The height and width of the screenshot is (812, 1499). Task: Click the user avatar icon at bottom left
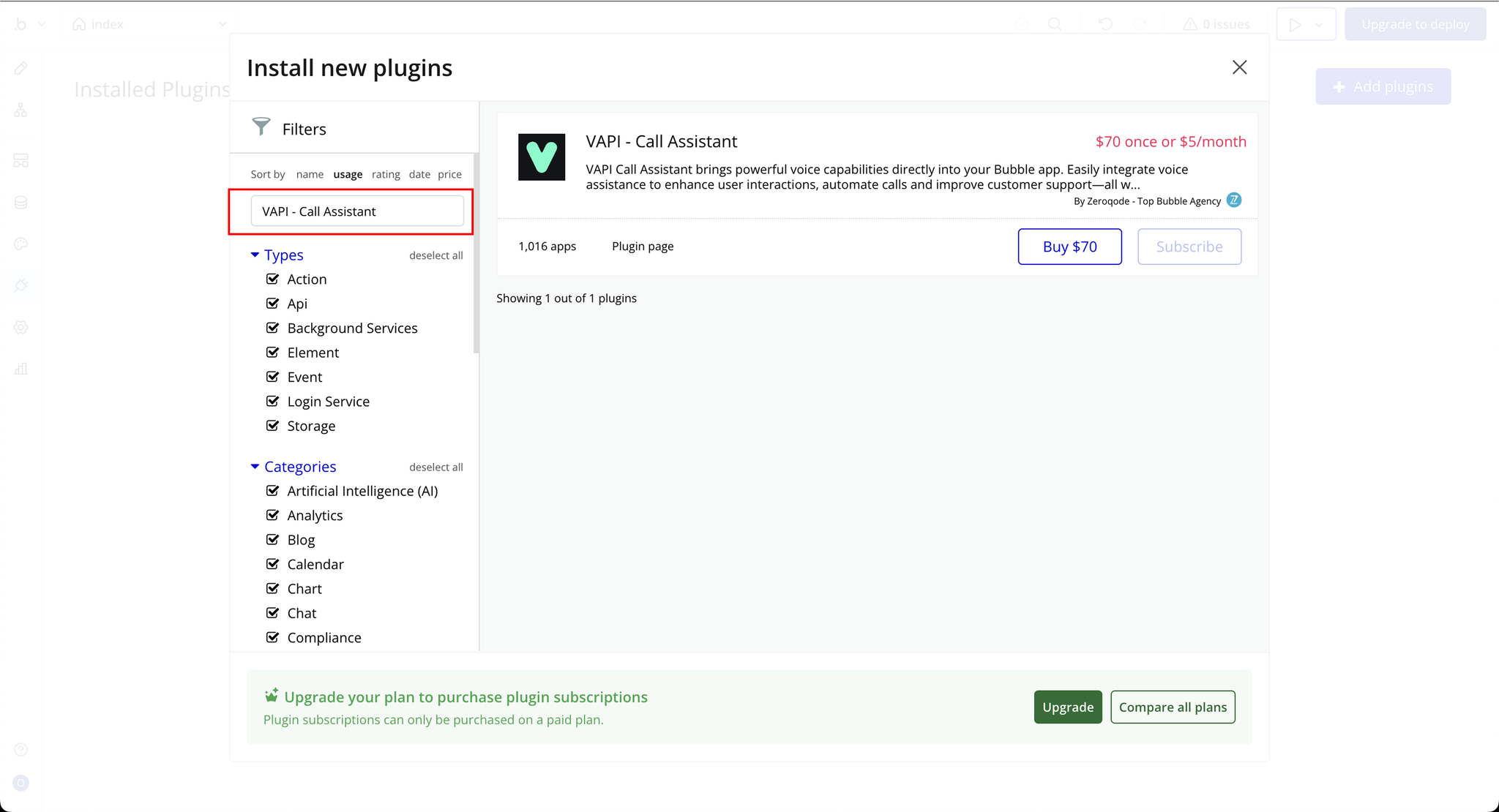click(x=21, y=783)
